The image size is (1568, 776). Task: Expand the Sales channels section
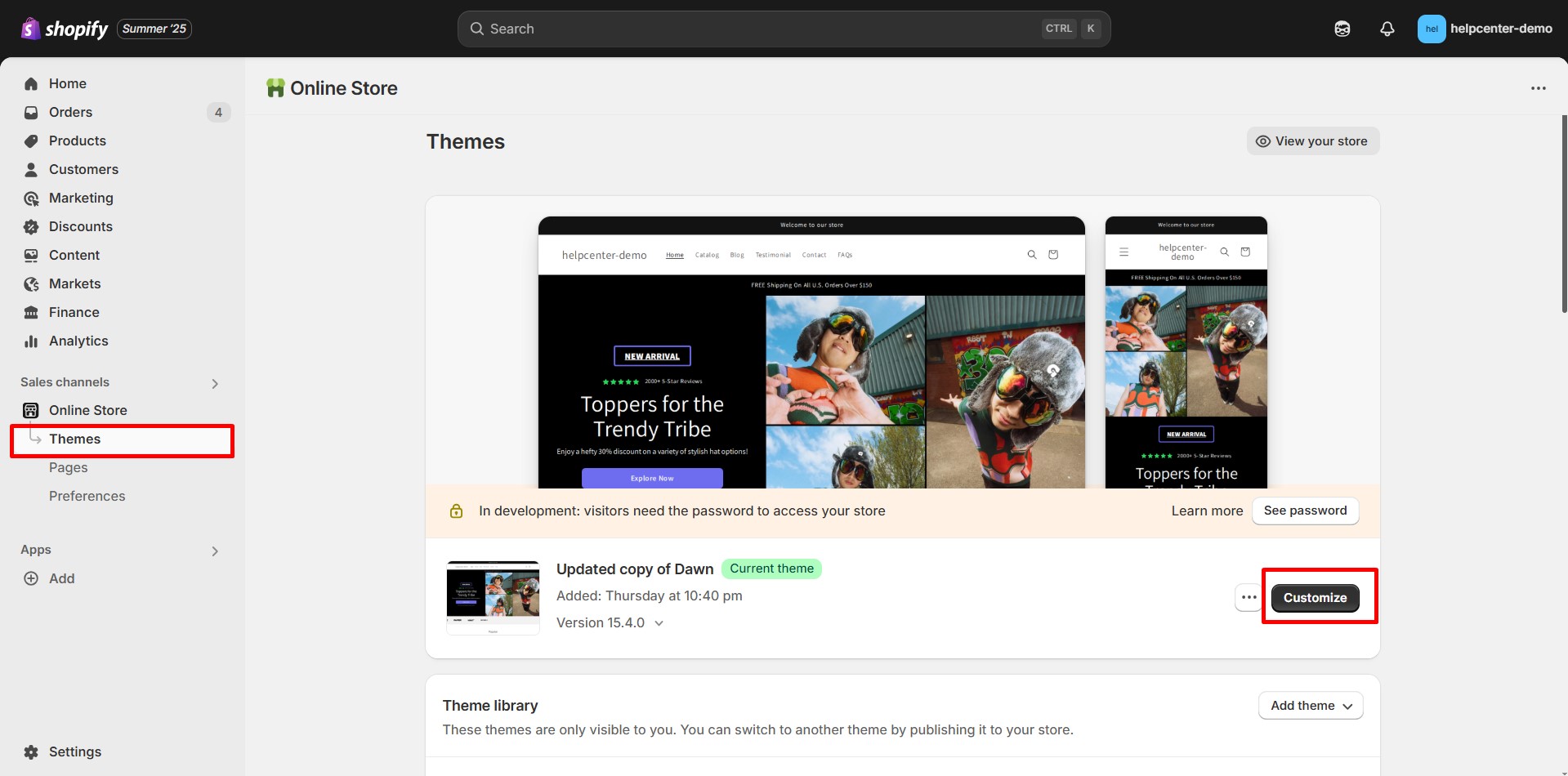(214, 382)
